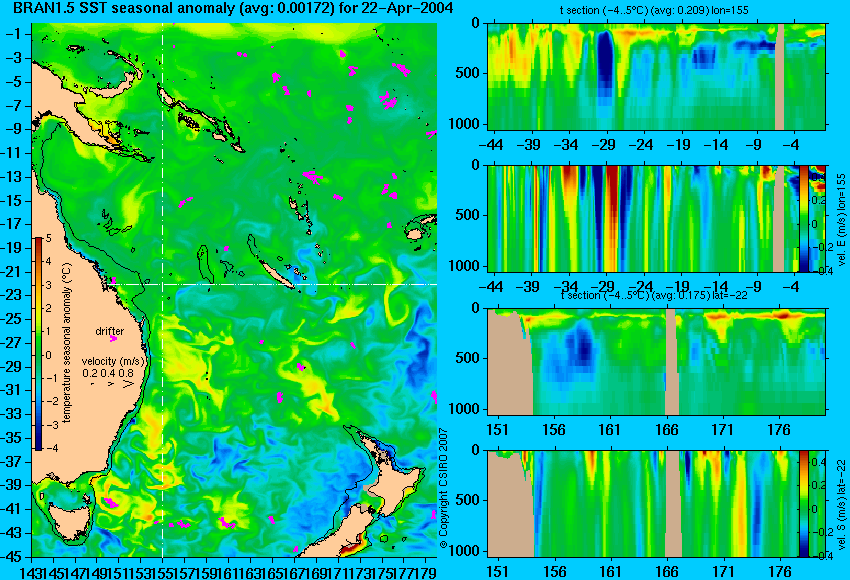Click the '5' tick on the temperature color bar
This screenshot has height=580, width=850.
point(48,238)
